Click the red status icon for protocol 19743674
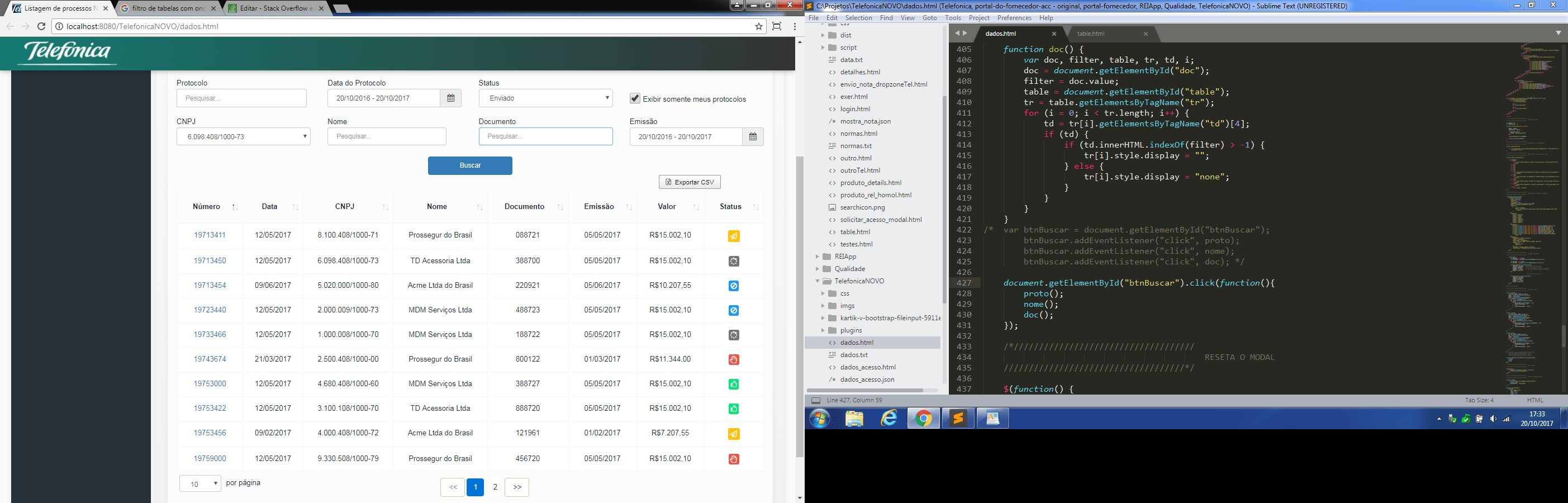The width and height of the screenshot is (1568, 503). [x=734, y=359]
